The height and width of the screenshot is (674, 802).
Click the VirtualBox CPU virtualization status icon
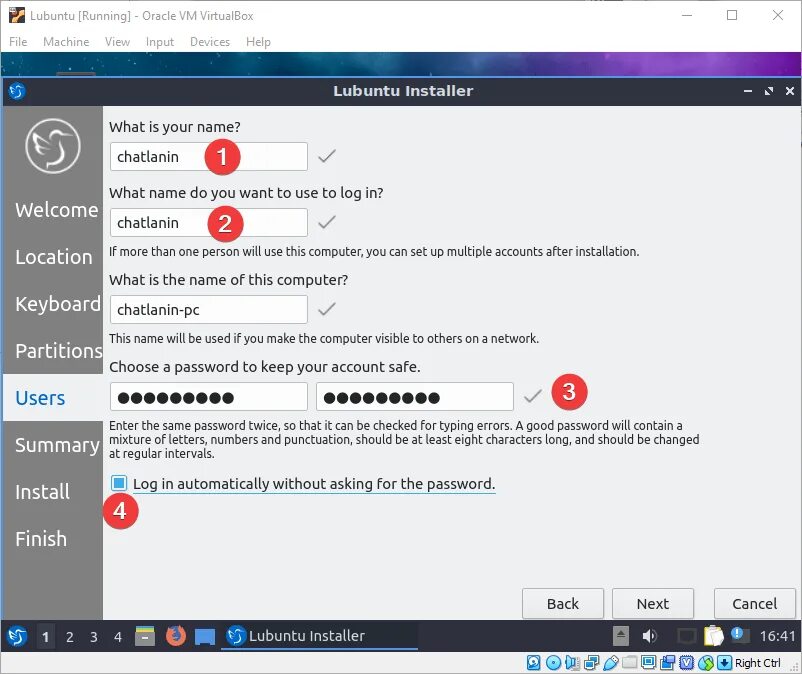click(x=686, y=663)
